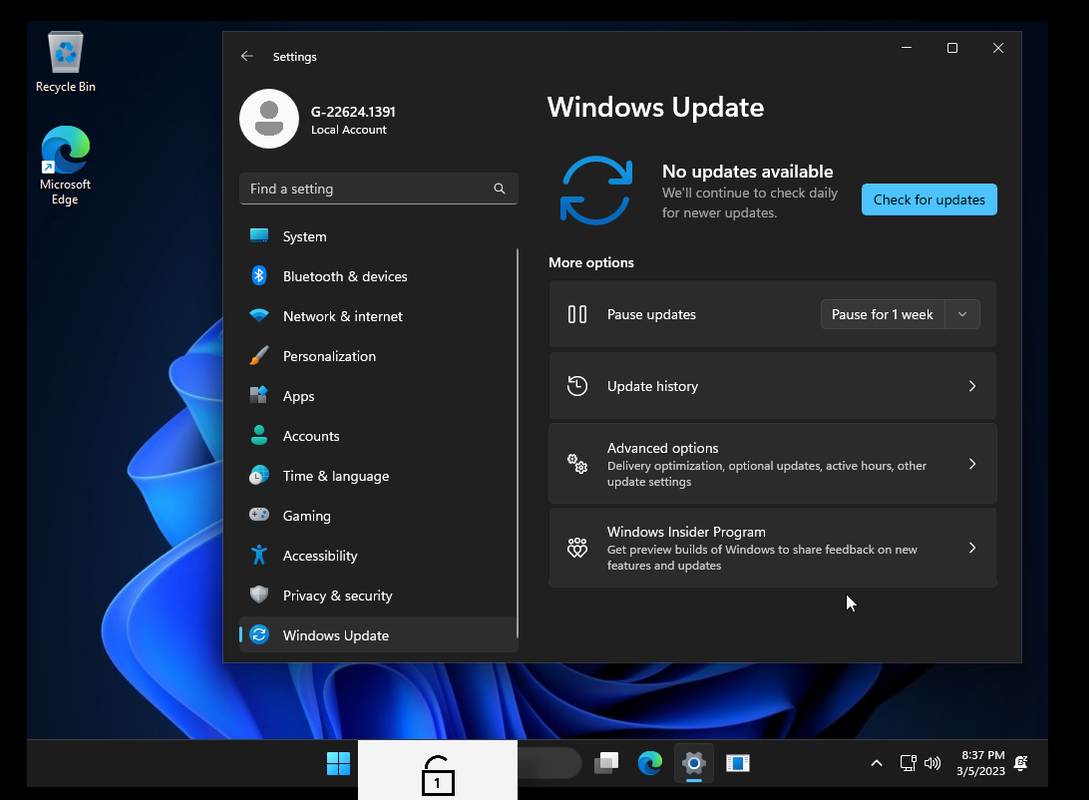The width and height of the screenshot is (1089, 800).
Task: Click the Bluetooth icon in sidebar
Action: point(259,276)
